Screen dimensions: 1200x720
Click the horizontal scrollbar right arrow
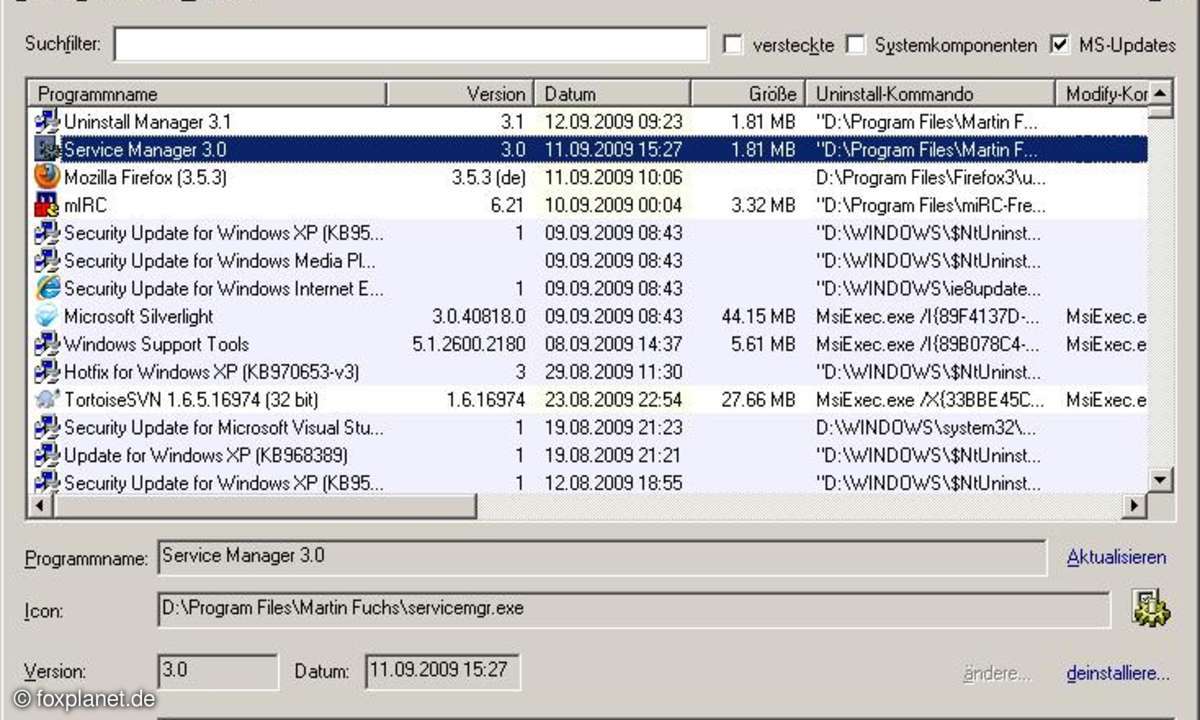(1135, 506)
